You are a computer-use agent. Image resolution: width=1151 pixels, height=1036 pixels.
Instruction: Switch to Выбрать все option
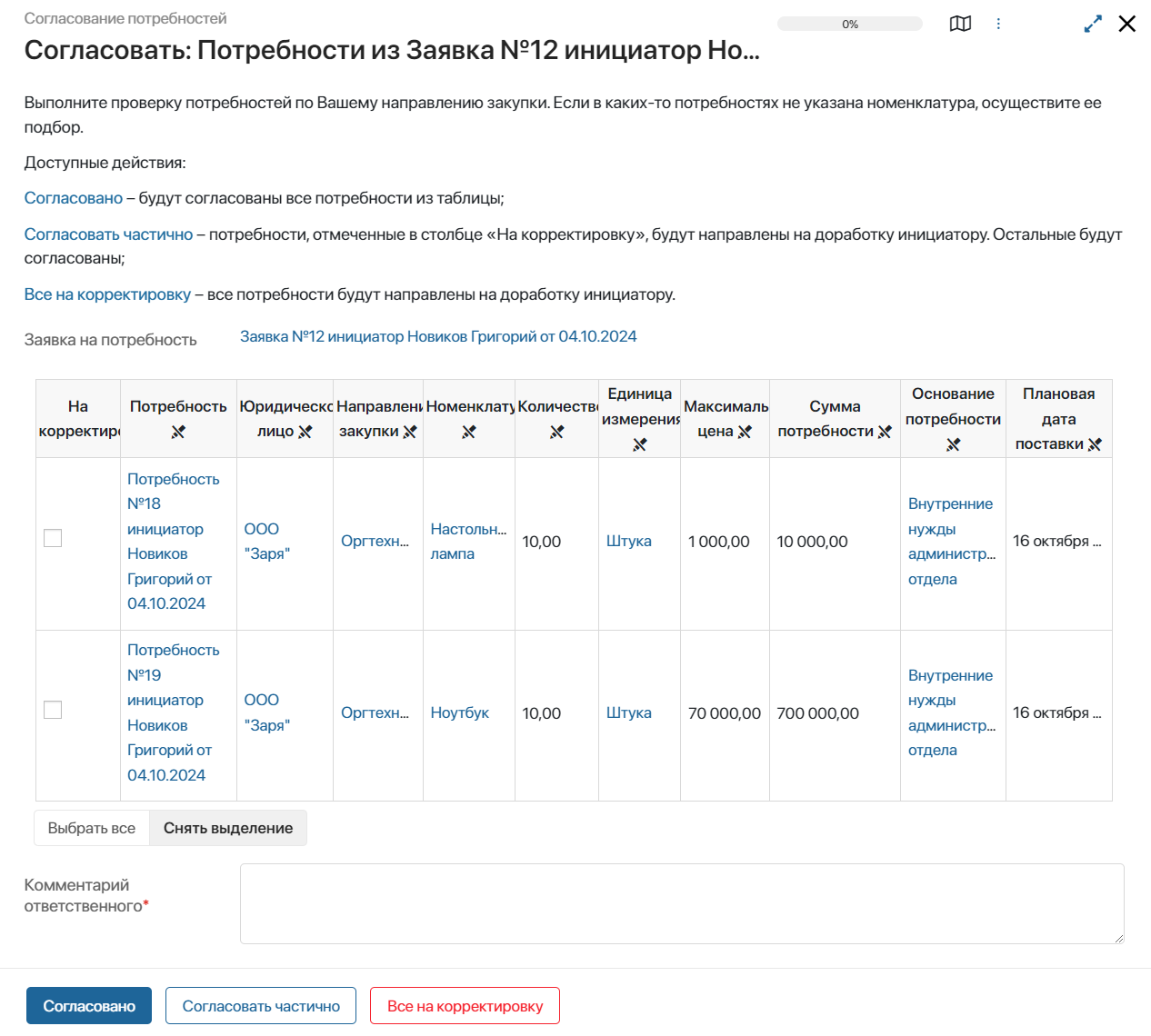click(x=92, y=828)
